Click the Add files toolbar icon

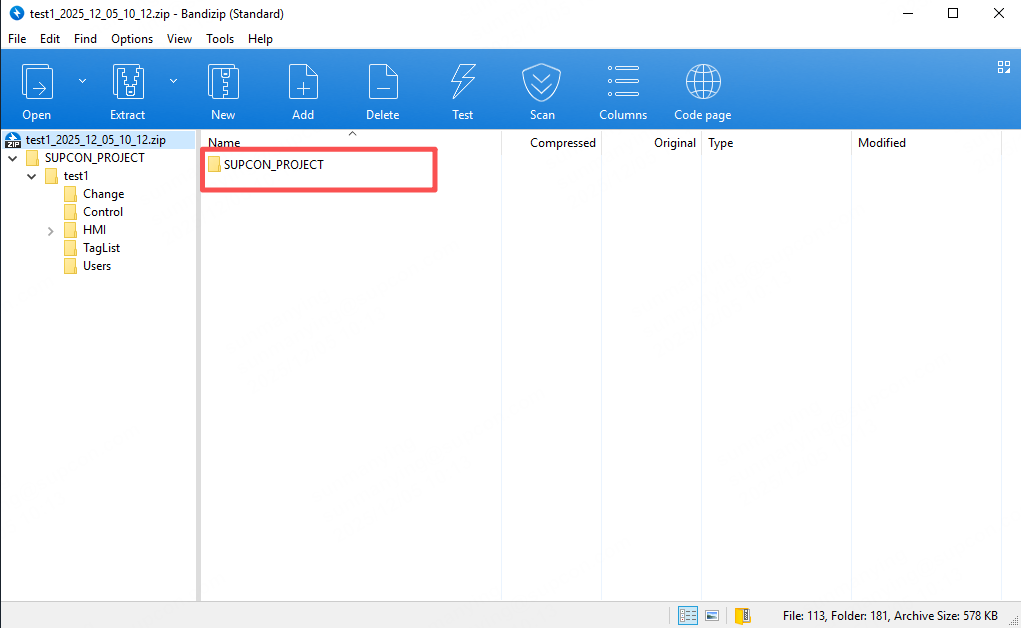coord(303,82)
